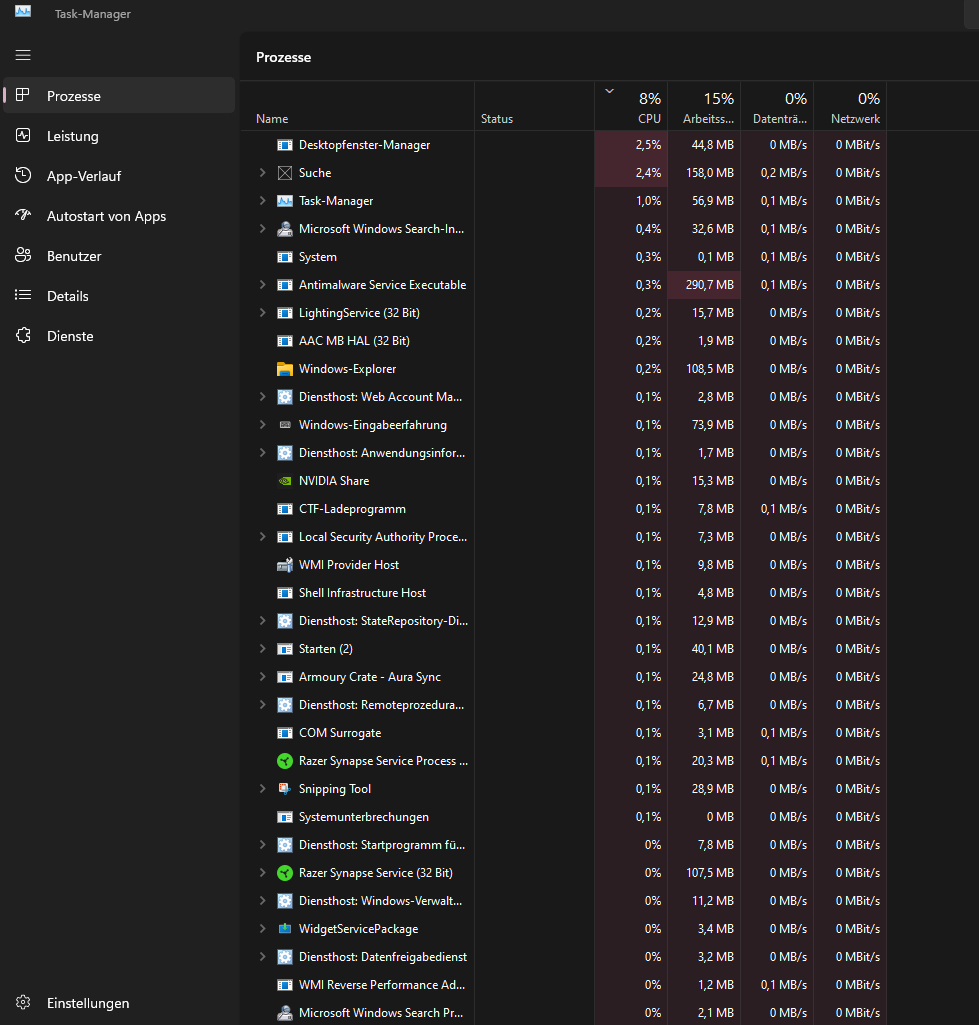Switch to the Details page
Viewport: 979px width, 1025px height.
click(x=119, y=295)
